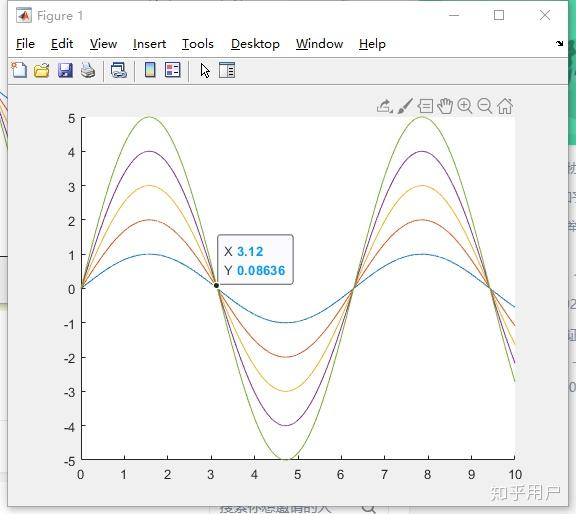
Task: Open the File menu
Action: 25,44
